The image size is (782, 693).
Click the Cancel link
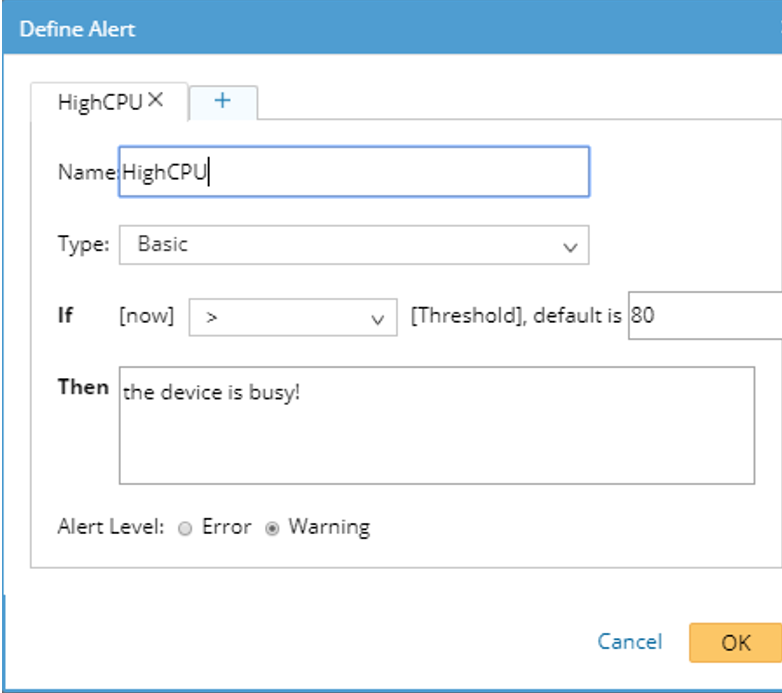(x=629, y=642)
